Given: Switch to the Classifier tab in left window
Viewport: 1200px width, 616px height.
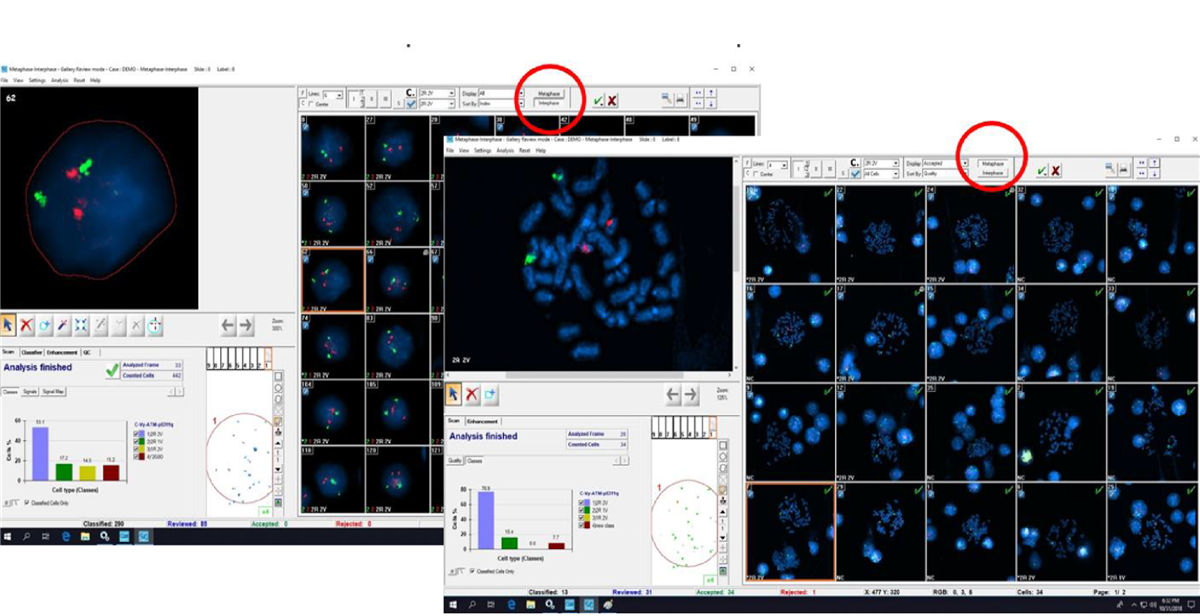Looking at the screenshot, I should (31, 353).
